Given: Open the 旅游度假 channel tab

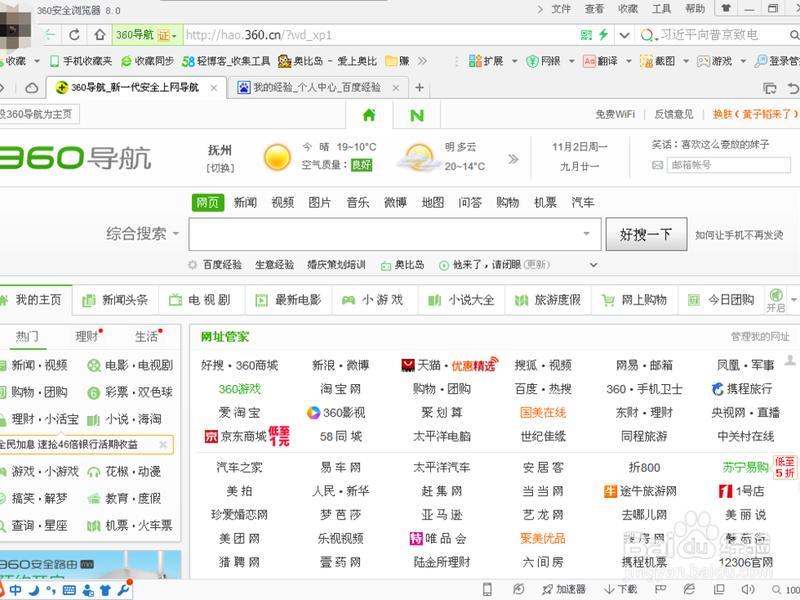Looking at the screenshot, I should click(548, 300).
